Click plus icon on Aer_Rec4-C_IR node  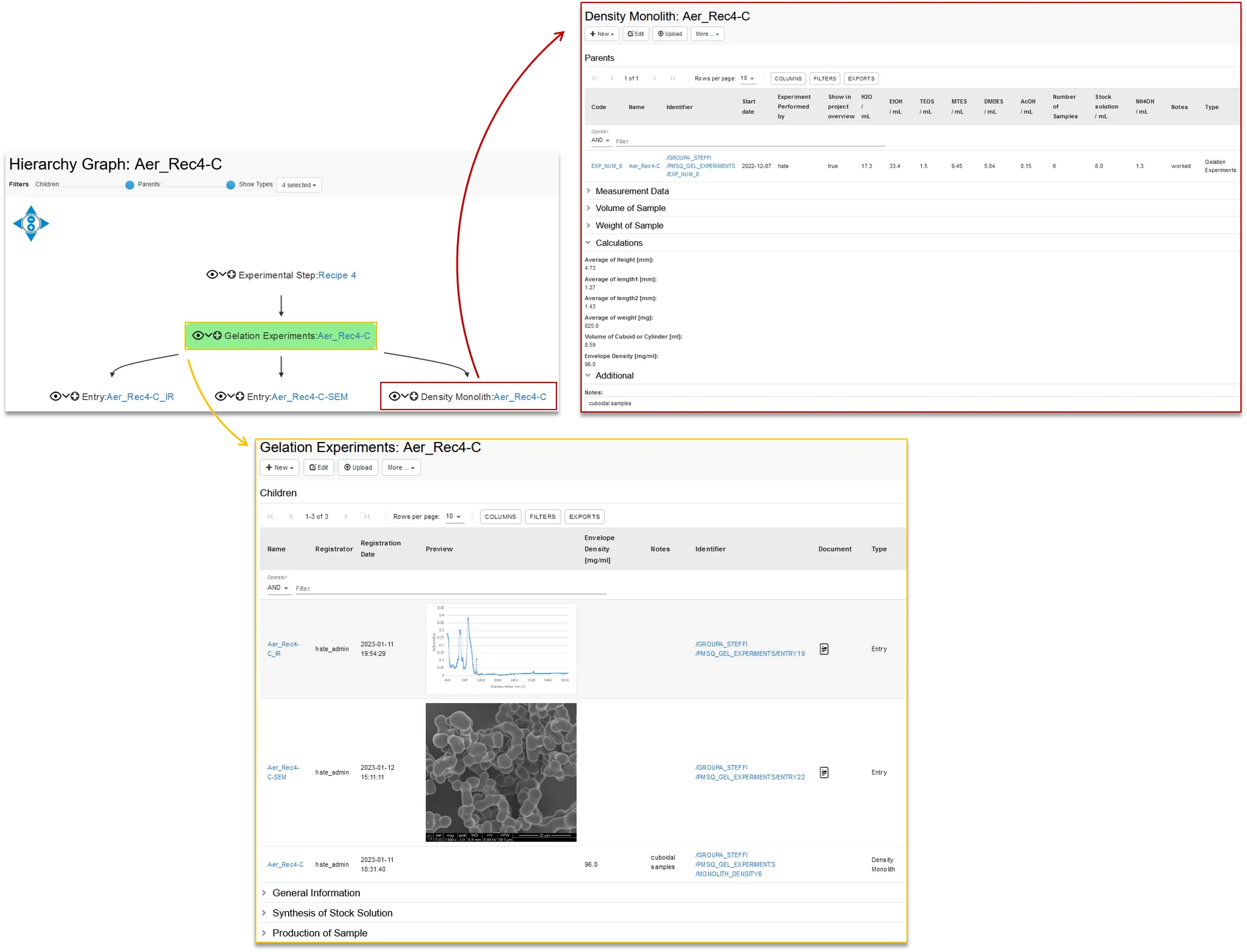coord(75,396)
